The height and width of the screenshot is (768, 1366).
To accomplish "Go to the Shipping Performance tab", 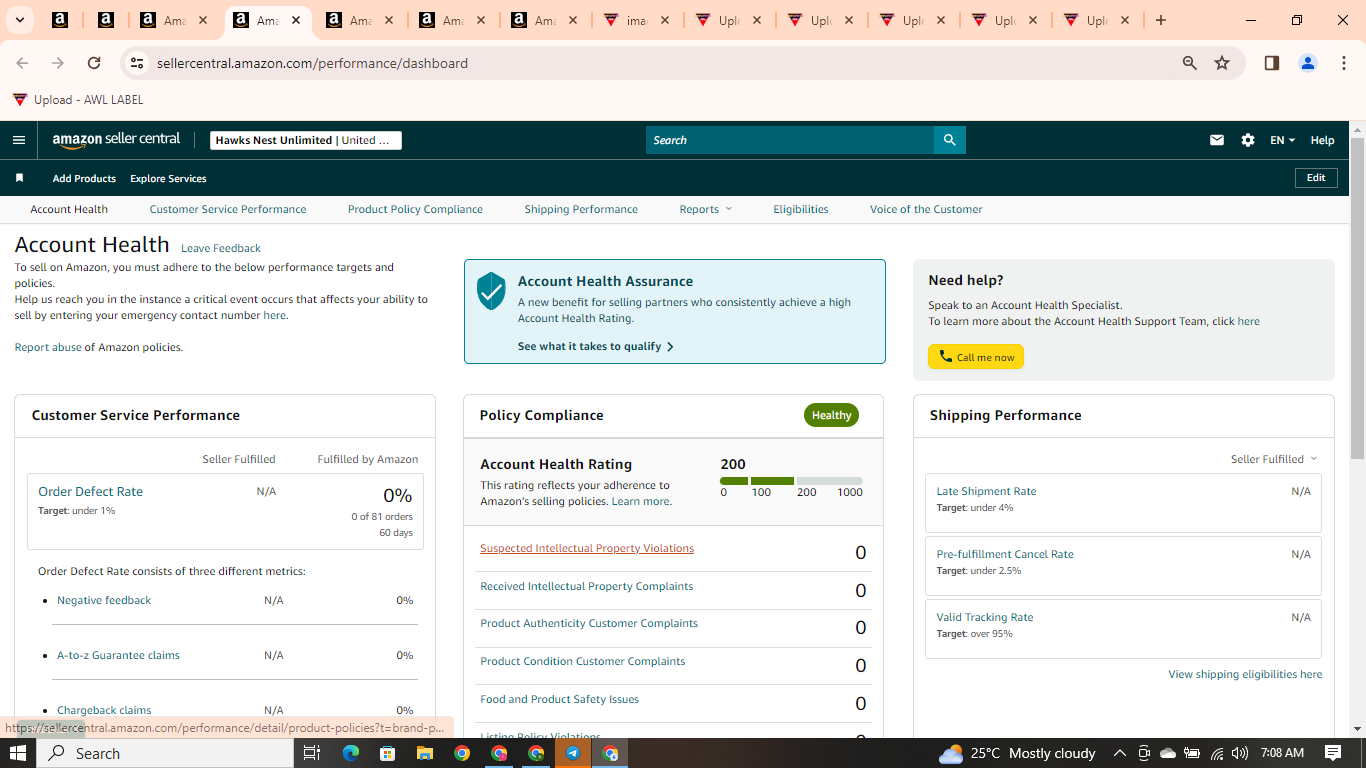I will 581,209.
